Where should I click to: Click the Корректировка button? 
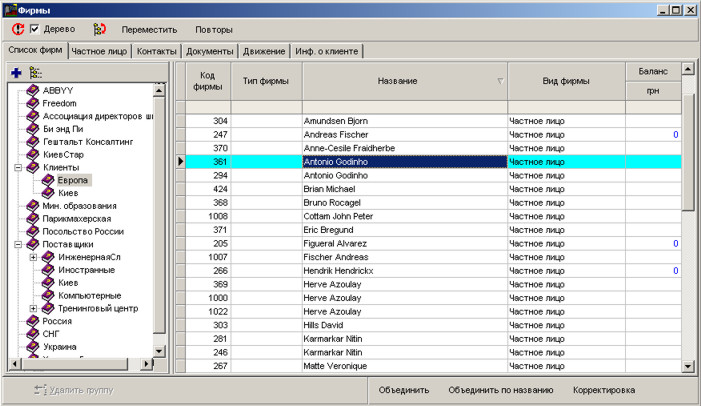[x=603, y=390]
